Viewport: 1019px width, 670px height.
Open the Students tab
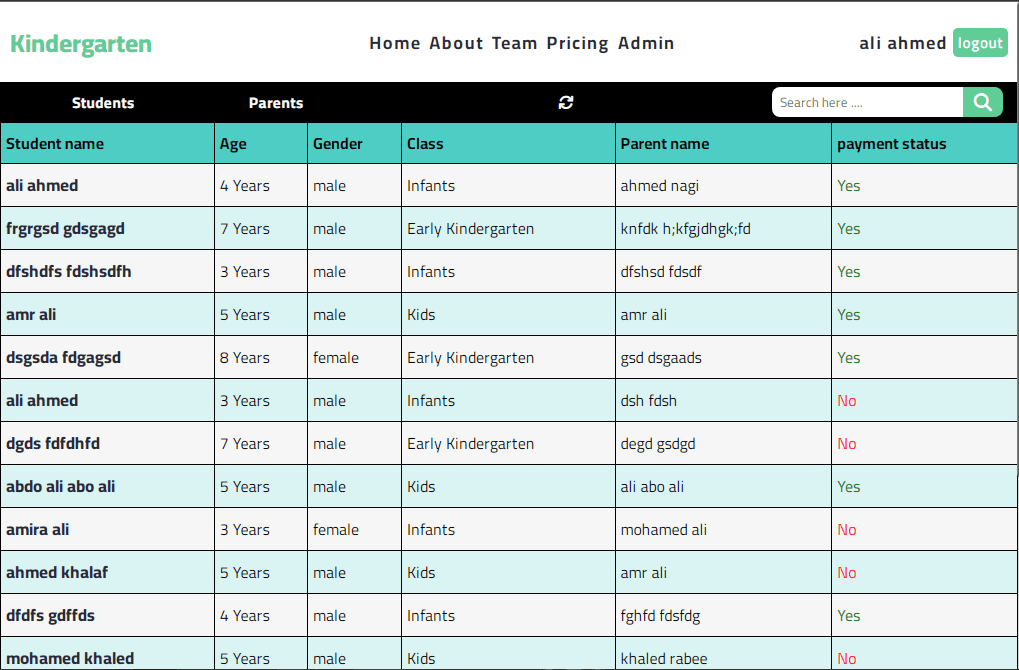tap(103, 103)
